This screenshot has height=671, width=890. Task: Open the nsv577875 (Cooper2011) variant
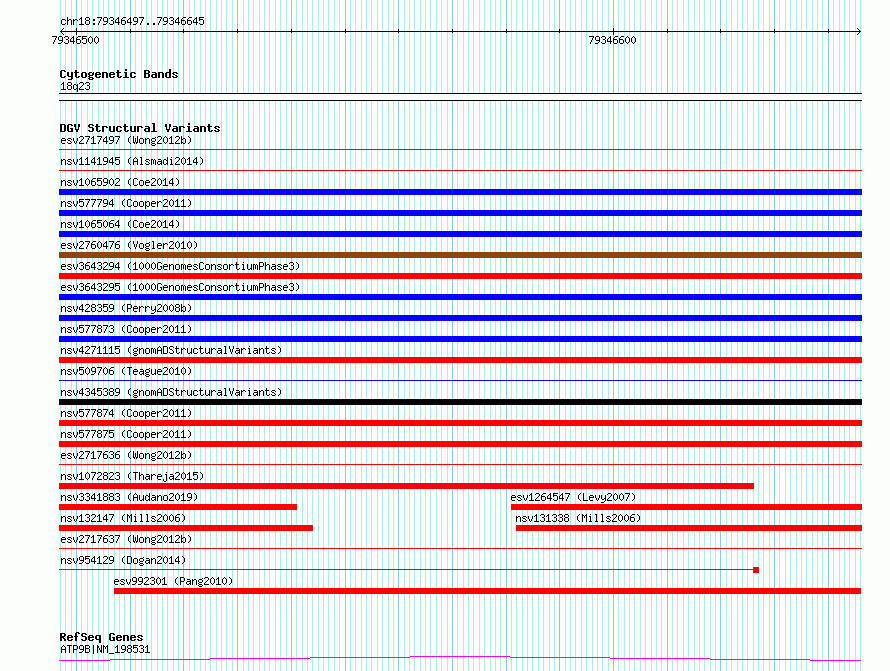point(126,434)
